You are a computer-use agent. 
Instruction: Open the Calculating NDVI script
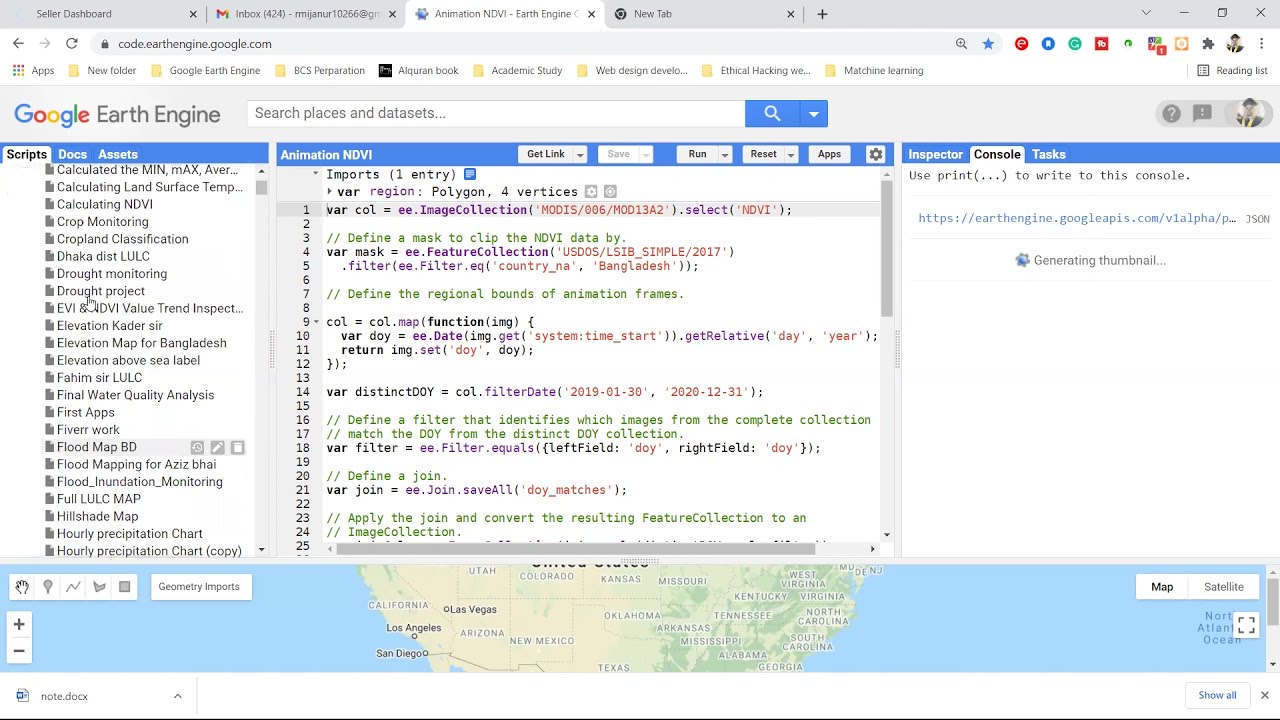point(105,204)
